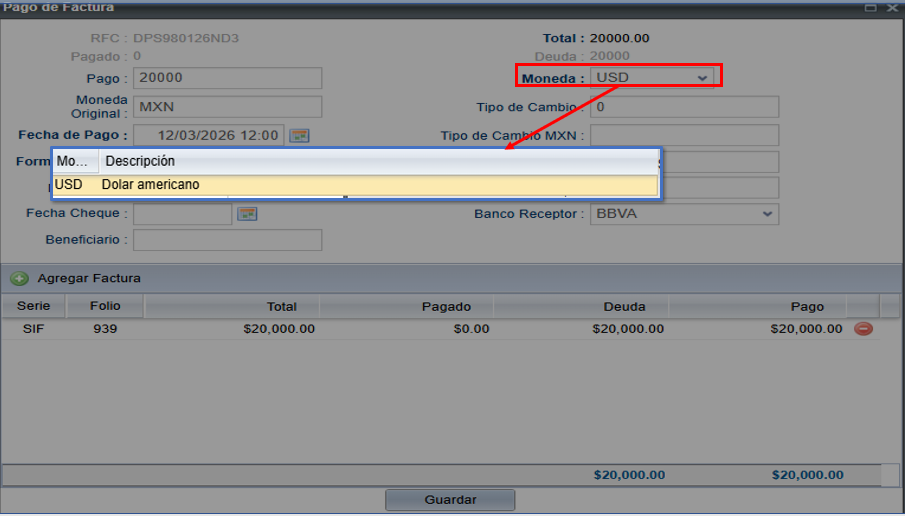
Task: Click the Deuda column header
Action: [624, 307]
